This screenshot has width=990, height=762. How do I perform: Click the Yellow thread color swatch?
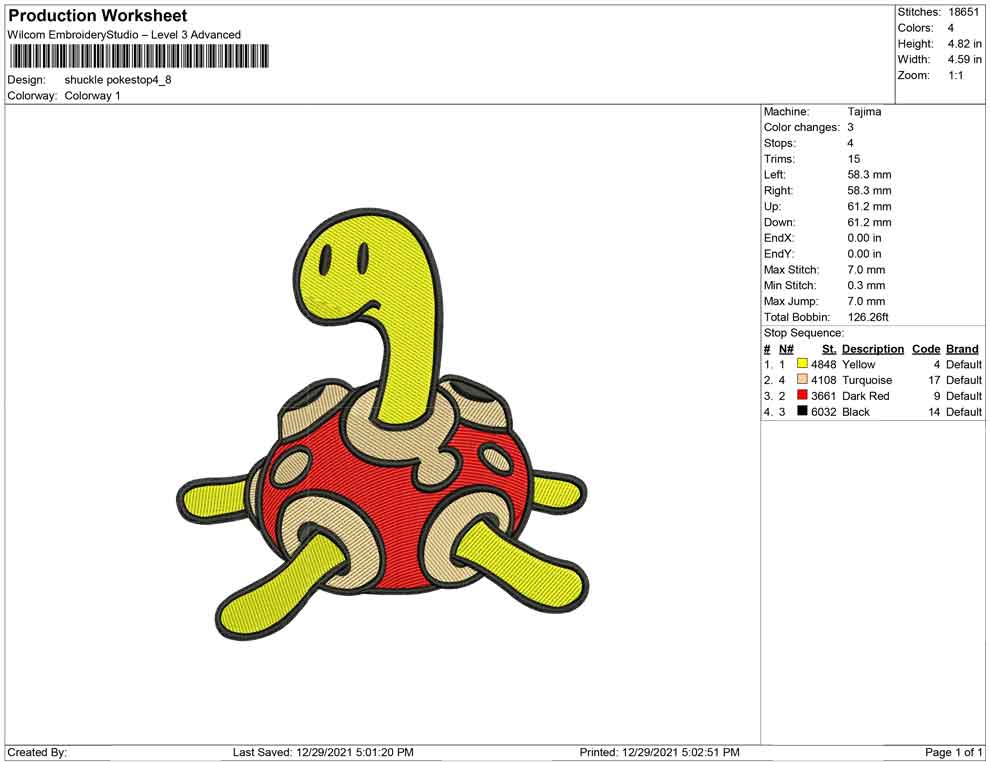(x=802, y=364)
